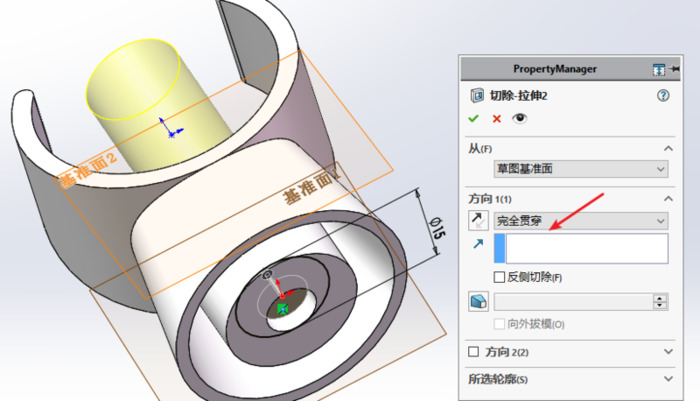The image size is (700, 401).
Task: Collapse the 从(F) section
Action: [668, 148]
